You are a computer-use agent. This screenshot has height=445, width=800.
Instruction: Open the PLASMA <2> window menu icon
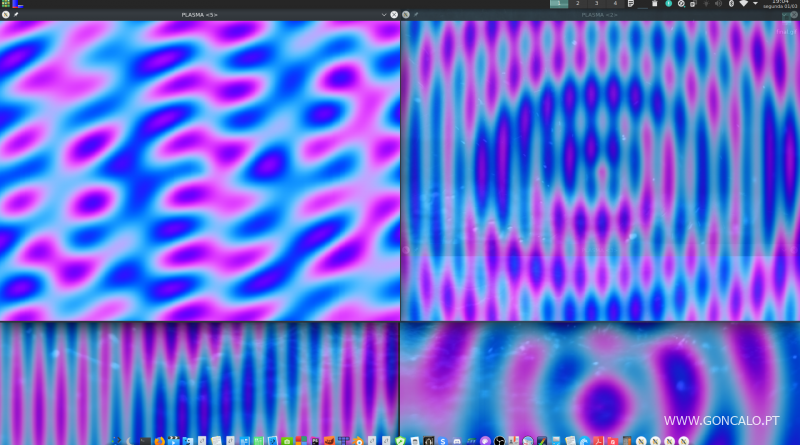tap(406, 15)
